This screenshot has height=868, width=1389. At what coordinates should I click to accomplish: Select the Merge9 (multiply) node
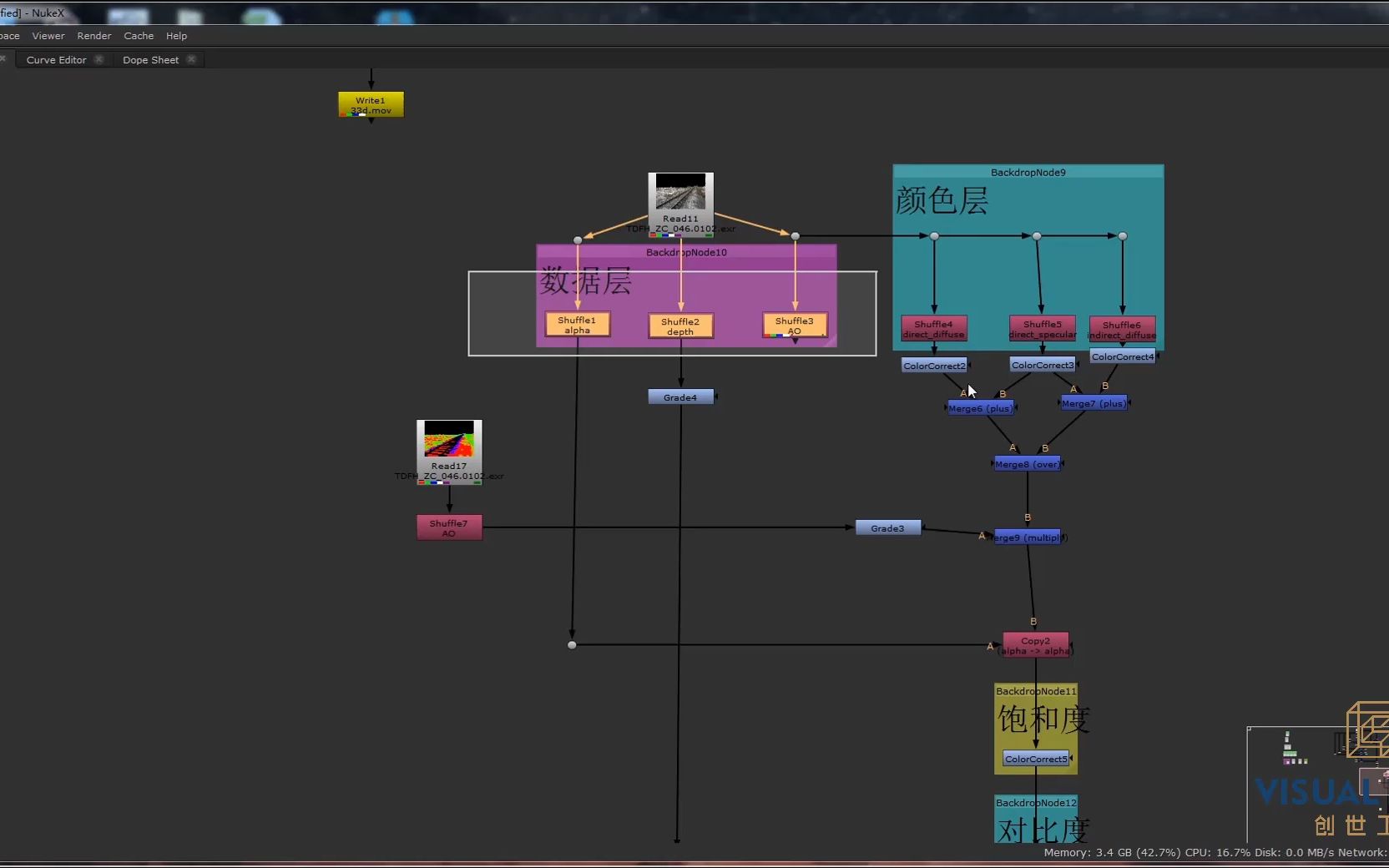1028,537
